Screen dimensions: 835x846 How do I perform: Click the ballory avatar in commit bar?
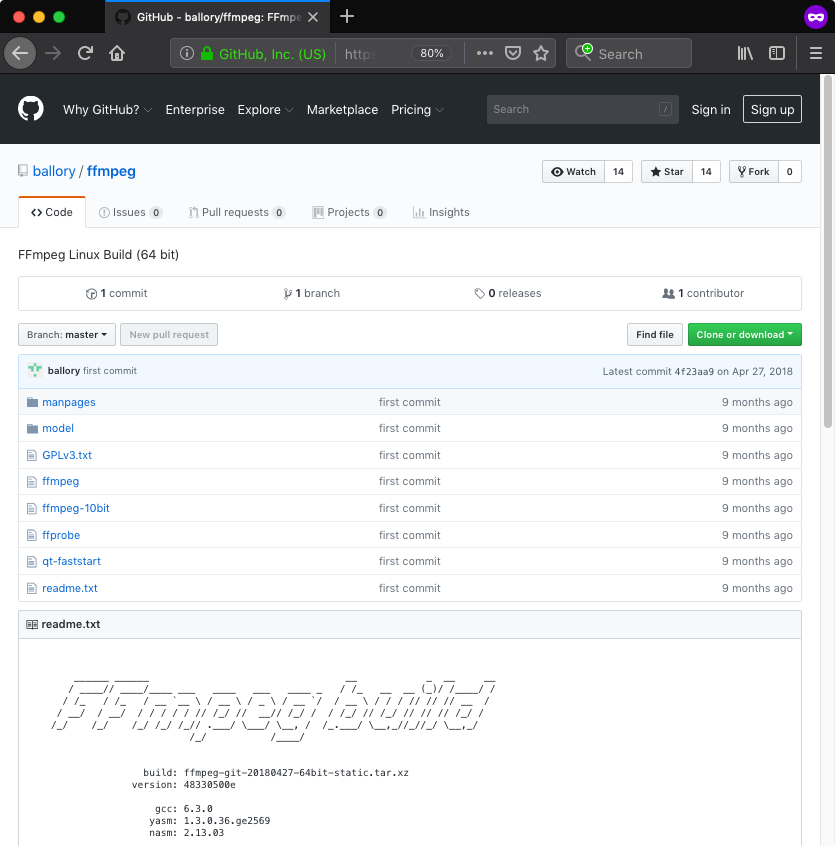[35, 370]
